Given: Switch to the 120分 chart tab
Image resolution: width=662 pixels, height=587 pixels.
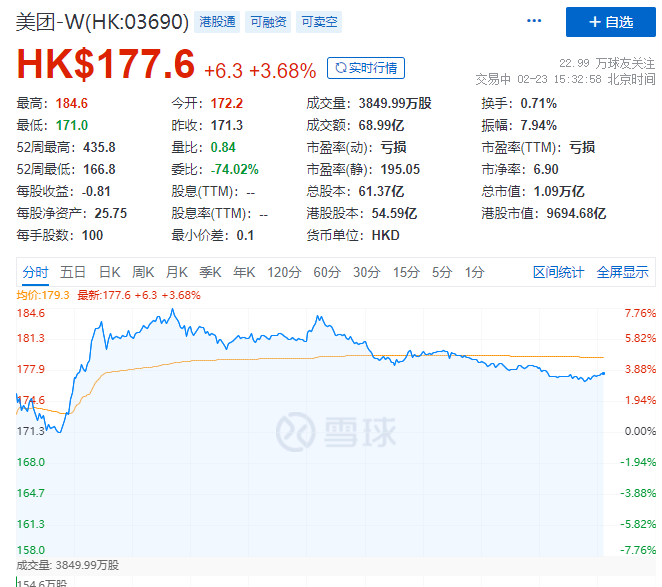Looking at the screenshot, I should [x=284, y=272].
